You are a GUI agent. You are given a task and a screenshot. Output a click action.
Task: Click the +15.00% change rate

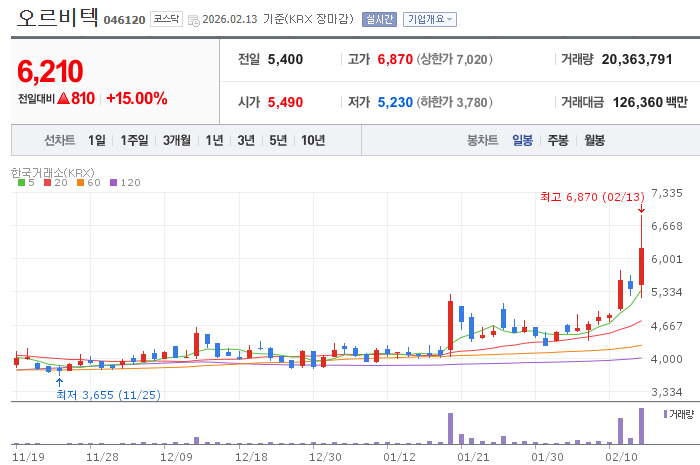point(137,98)
